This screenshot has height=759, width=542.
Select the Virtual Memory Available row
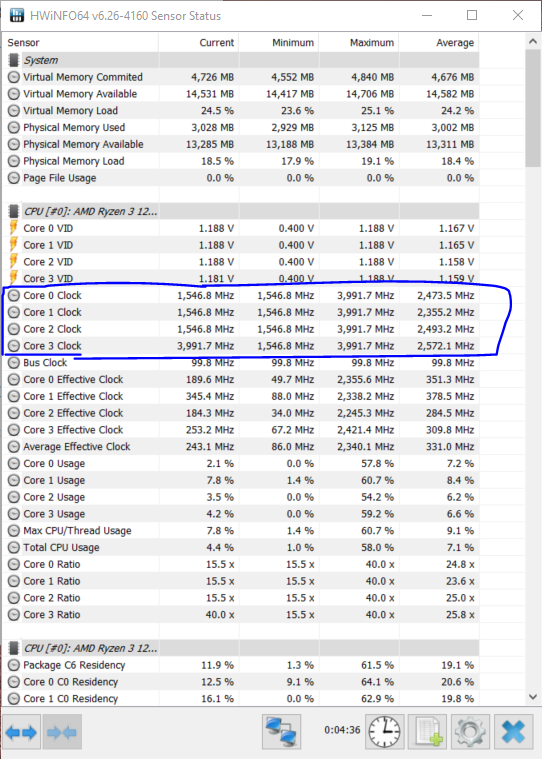[x=241, y=94]
